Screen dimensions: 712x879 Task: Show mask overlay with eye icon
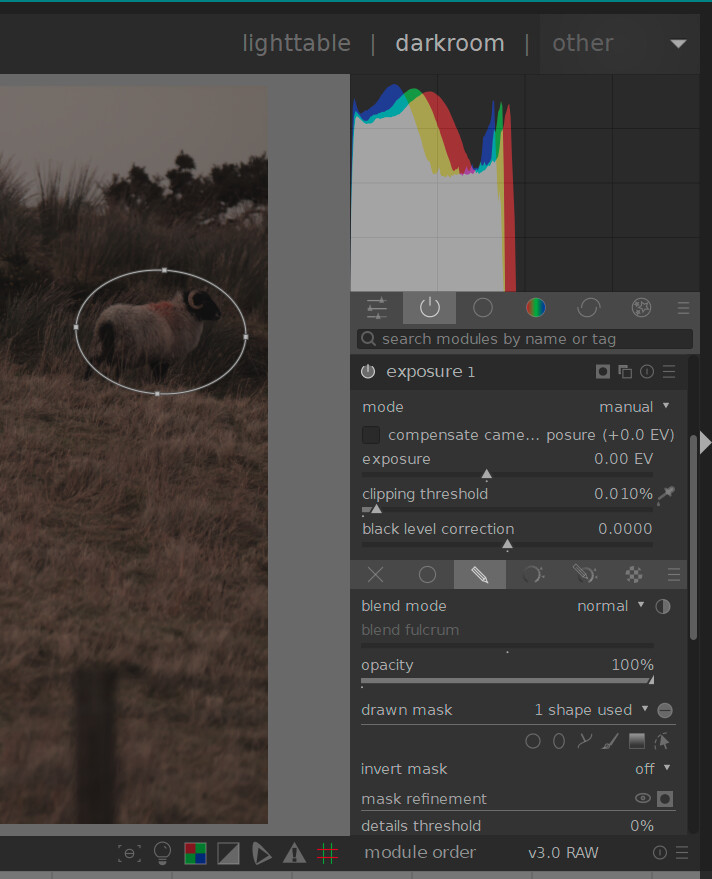tap(643, 798)
